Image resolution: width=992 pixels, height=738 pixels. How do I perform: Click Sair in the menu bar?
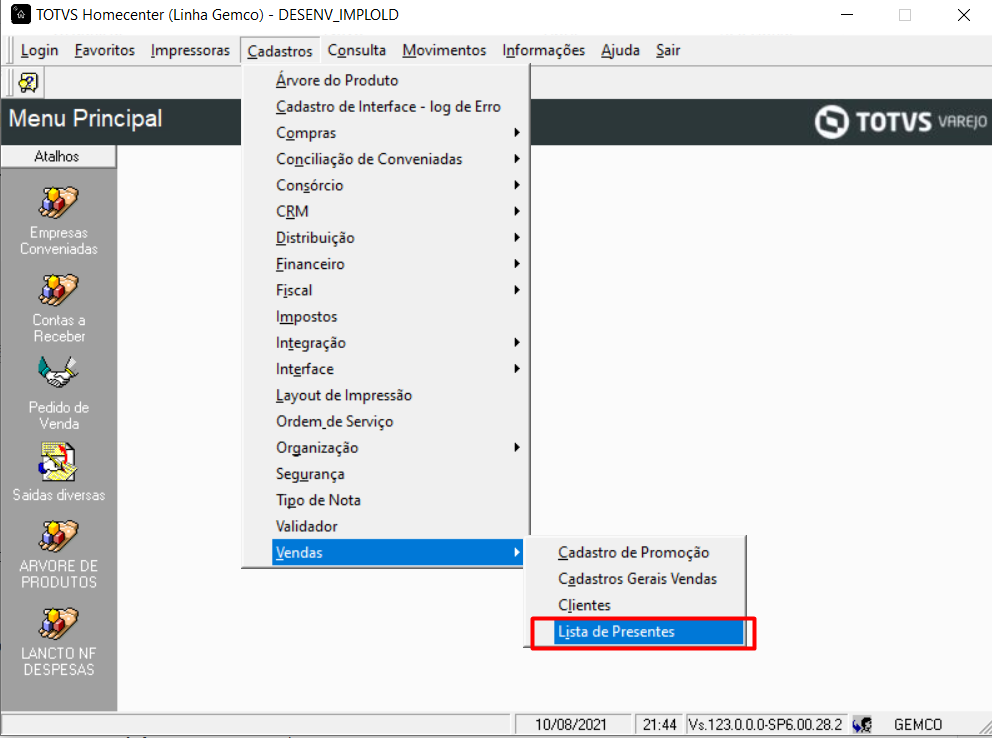[668, 51]
